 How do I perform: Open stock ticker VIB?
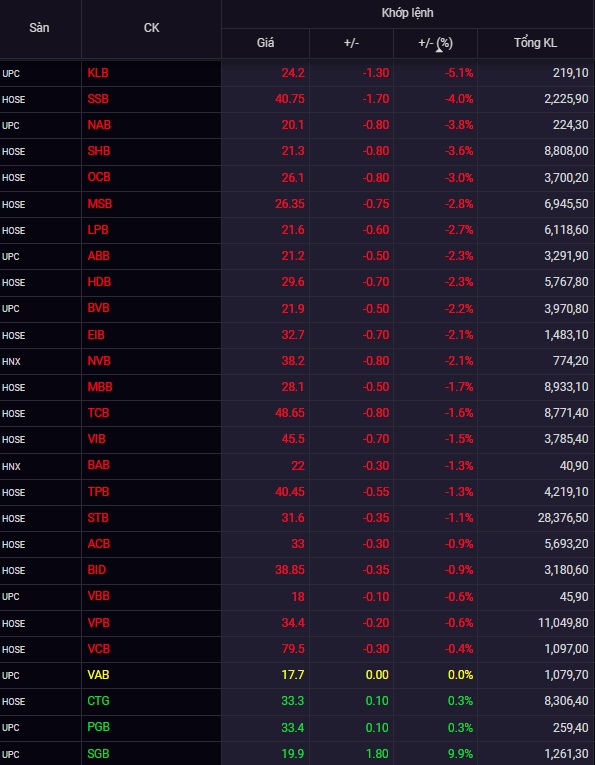(97, 439)
